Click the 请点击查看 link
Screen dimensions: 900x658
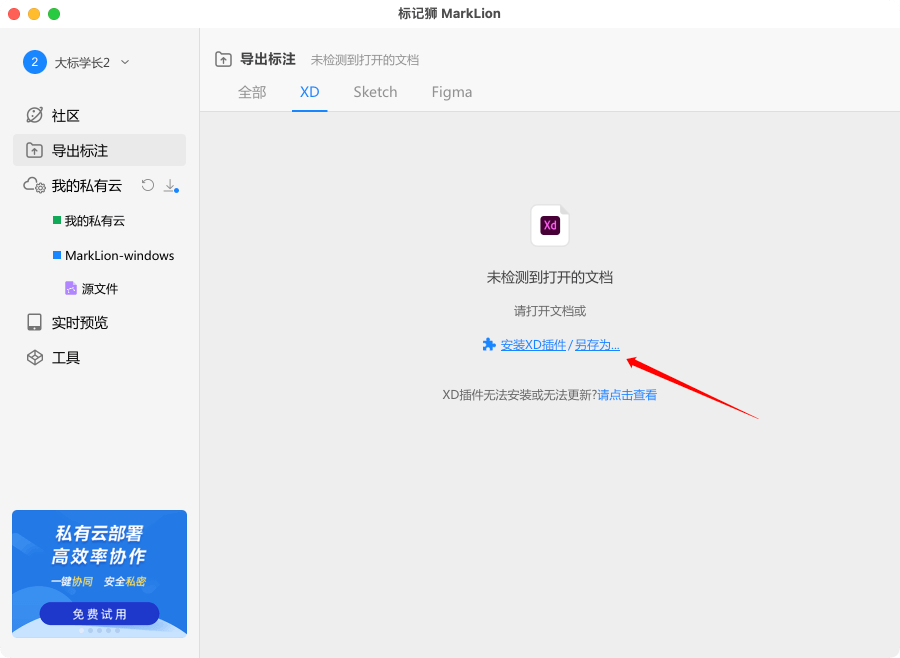coord(627,394)
